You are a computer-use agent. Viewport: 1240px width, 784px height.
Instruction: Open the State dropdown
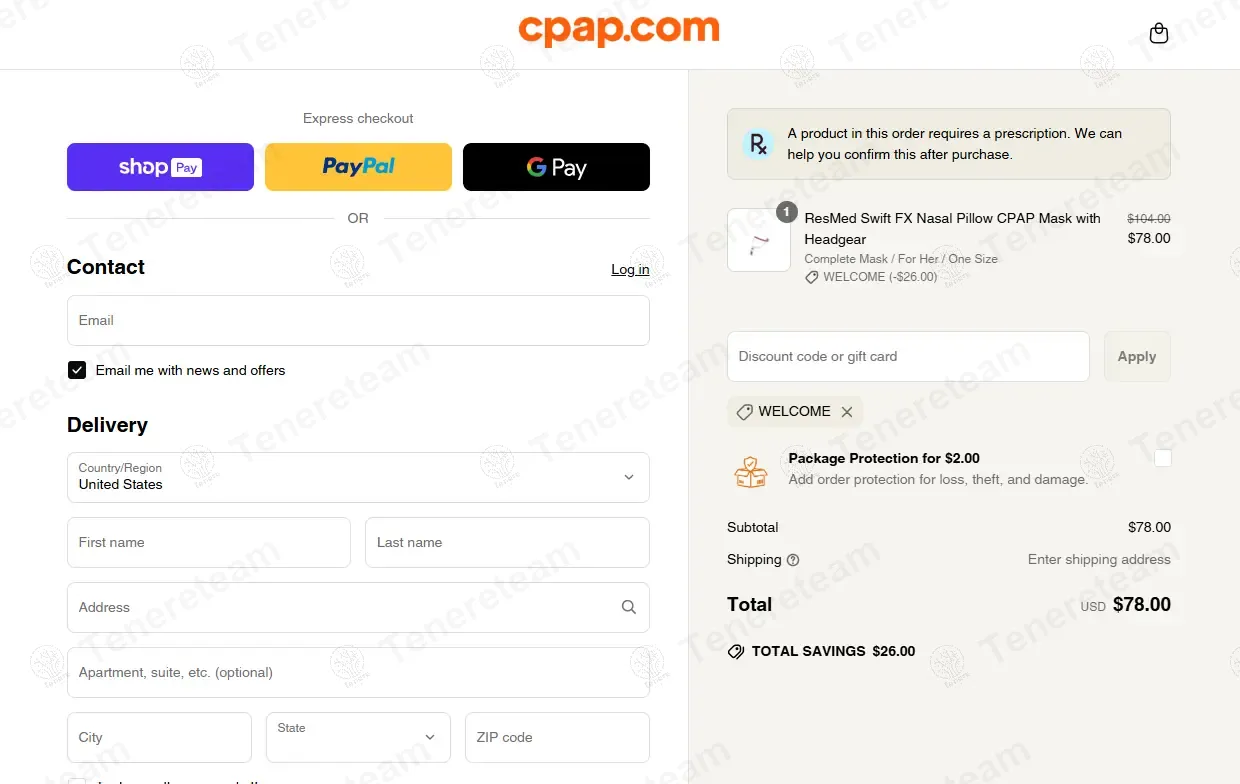358,737
